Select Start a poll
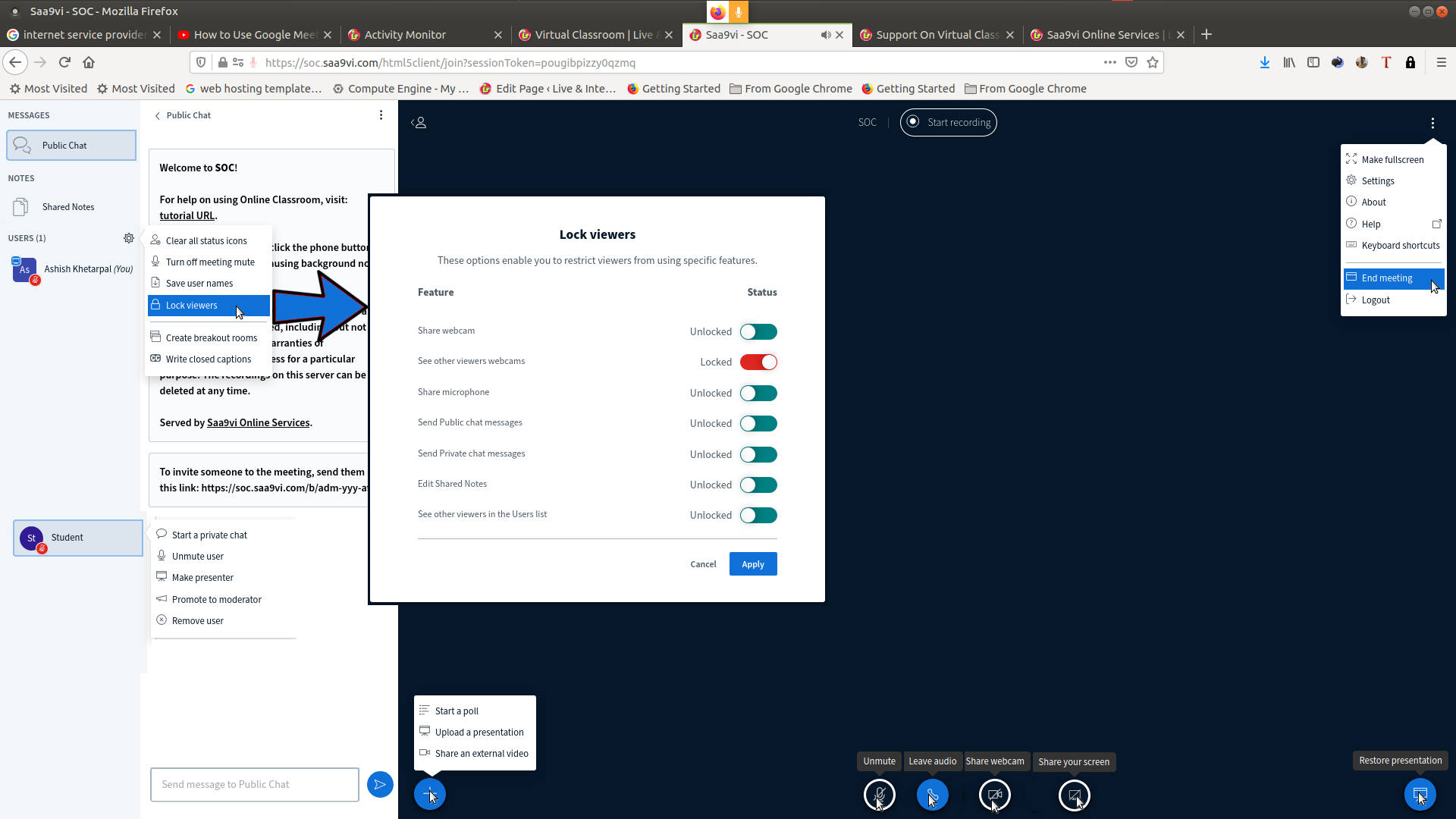1456x819 pixels. point(475,711)
